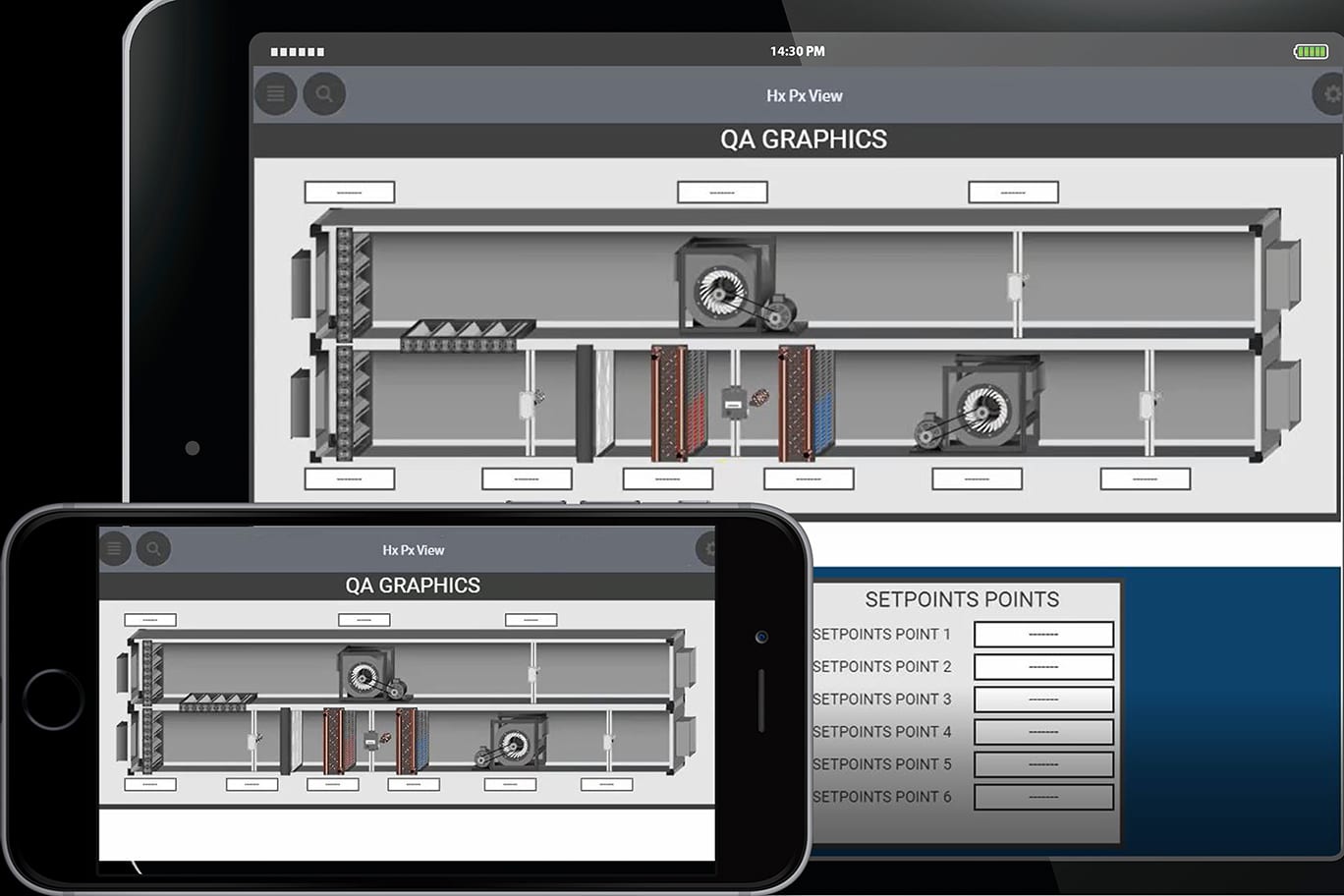The width and height of the screenshot is (1344, 896).
Task: Click the top-center value box above the fan
Action: (x=722, y=192)
